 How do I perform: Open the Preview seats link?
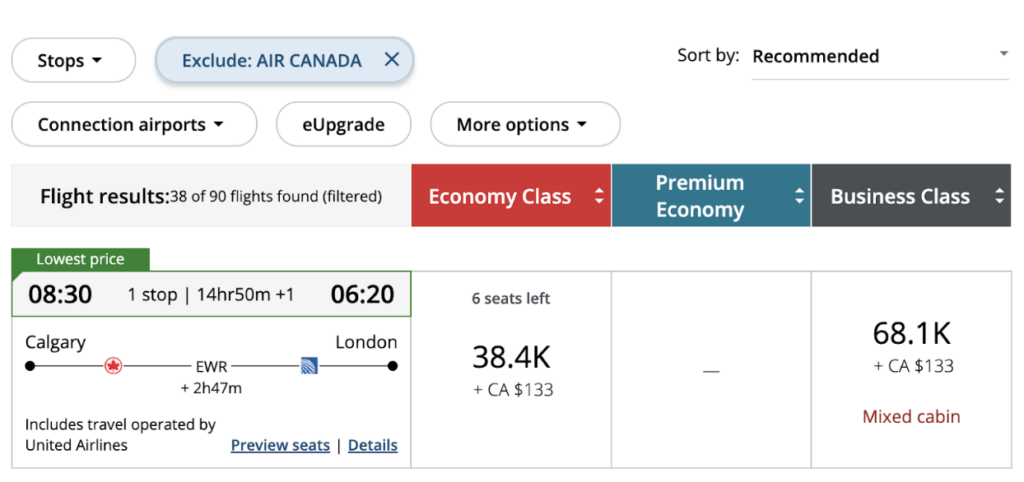(x=280, y=445)
